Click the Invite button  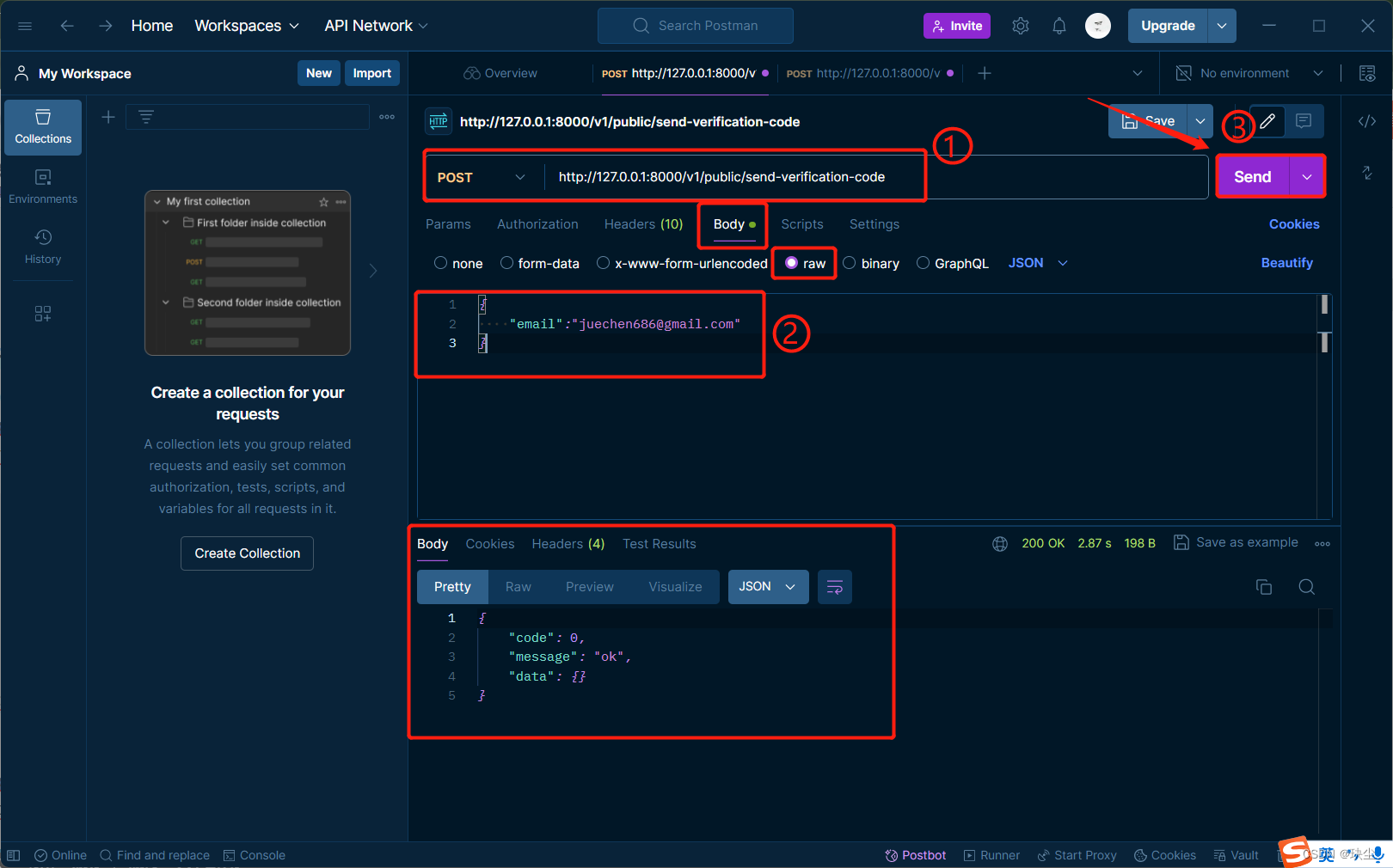point(957,26)
